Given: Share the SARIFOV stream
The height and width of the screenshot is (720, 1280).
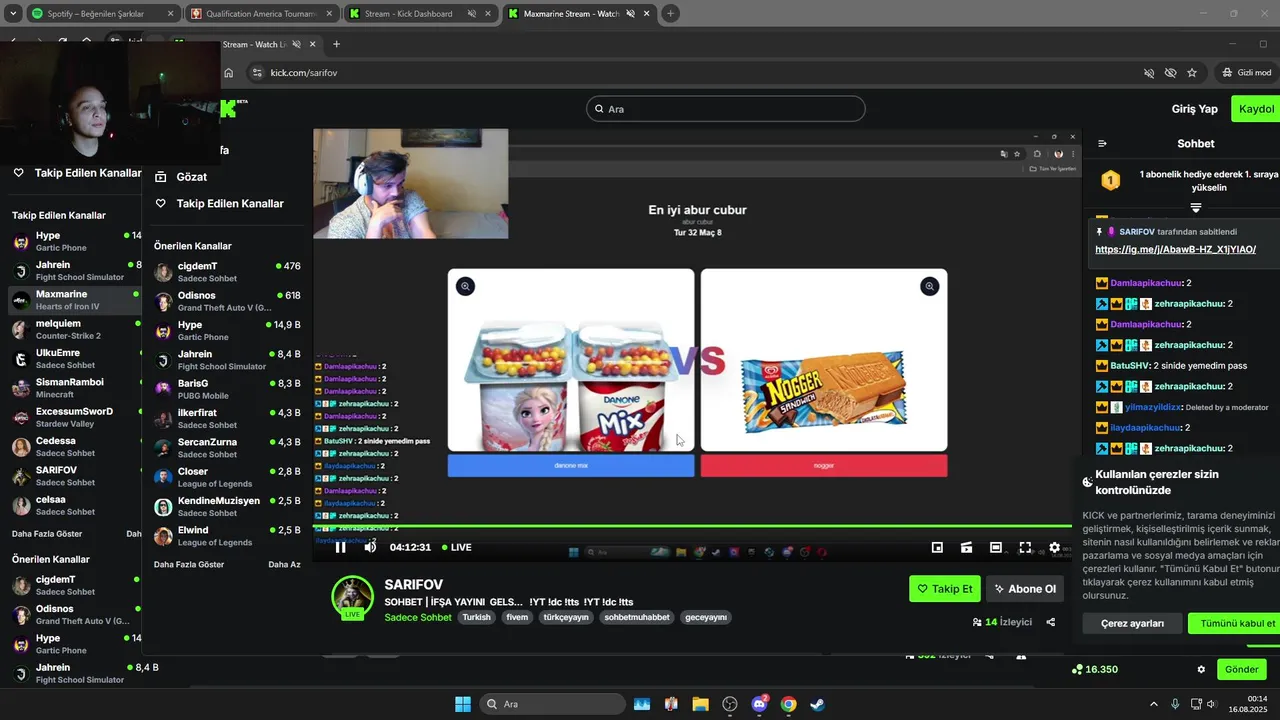Looking at the screenshot, I should pos(1050,622).
